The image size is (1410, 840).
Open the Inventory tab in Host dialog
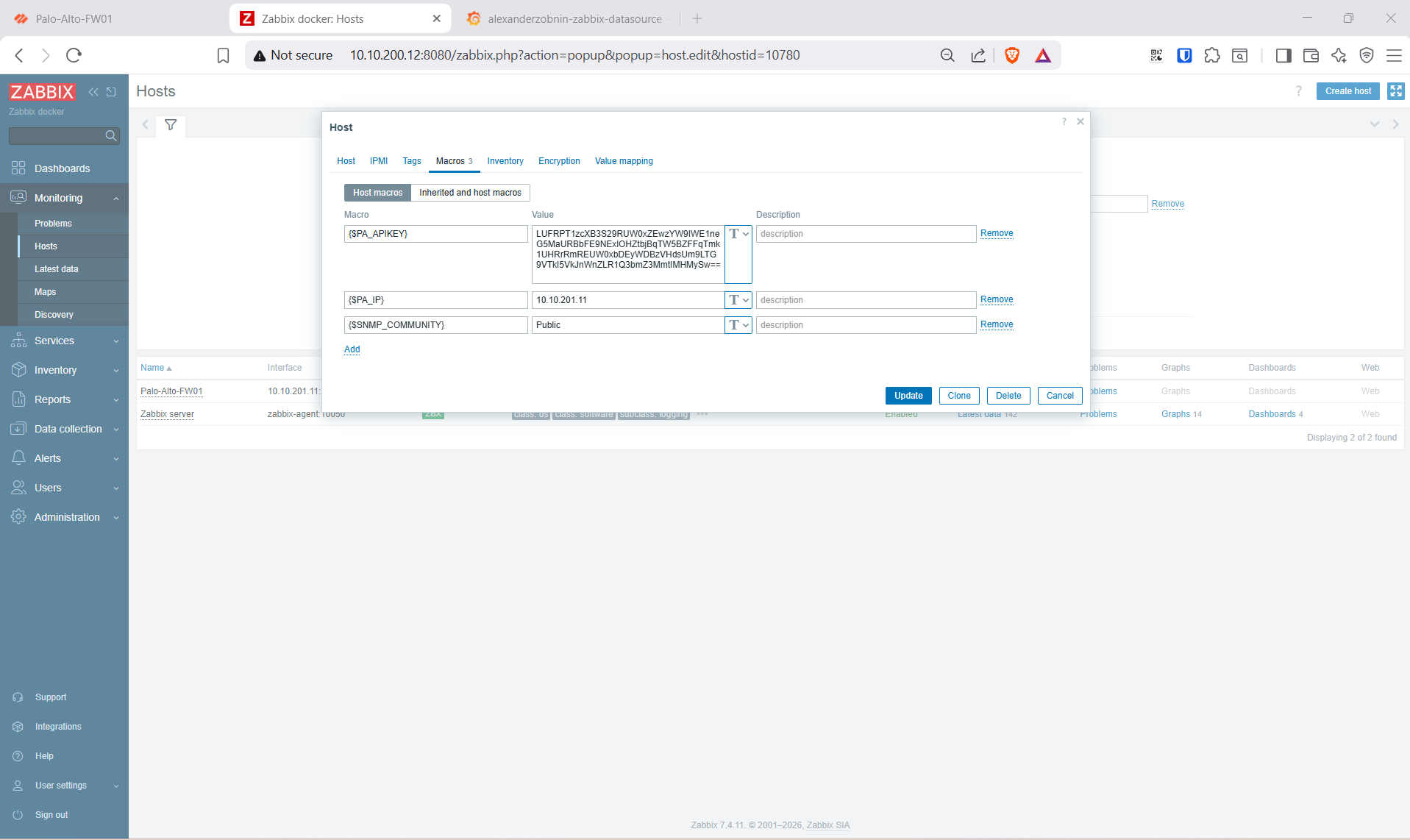[x=505, y=161]
